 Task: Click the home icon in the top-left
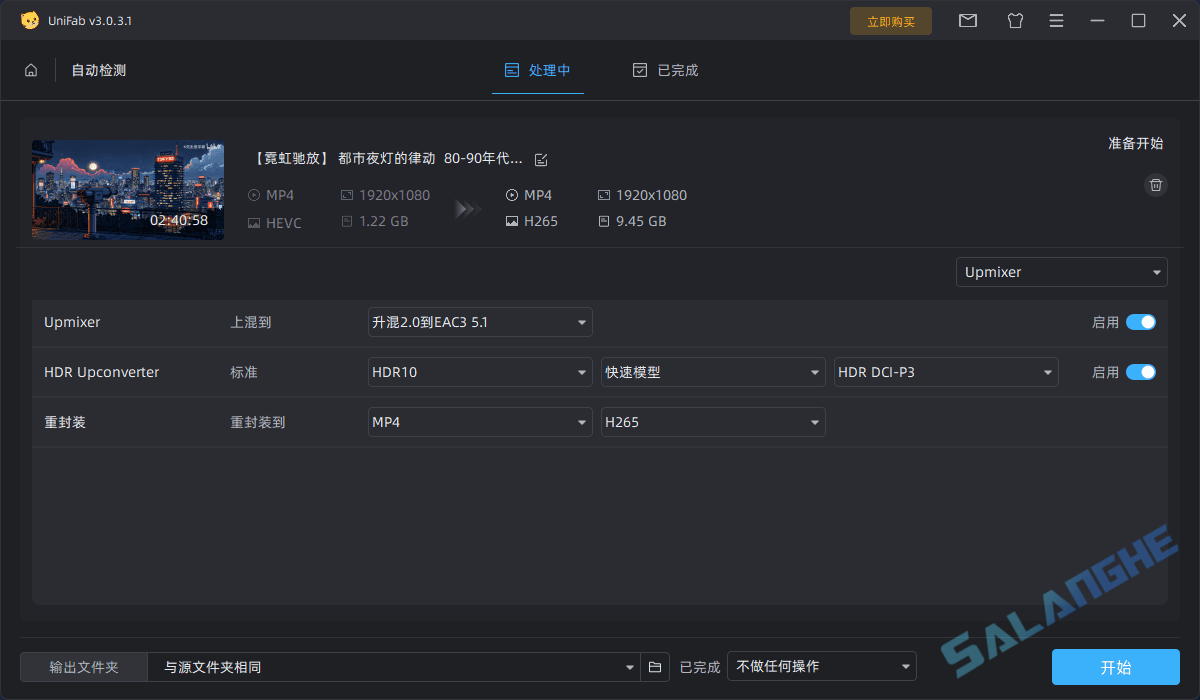tap(31, 70)
